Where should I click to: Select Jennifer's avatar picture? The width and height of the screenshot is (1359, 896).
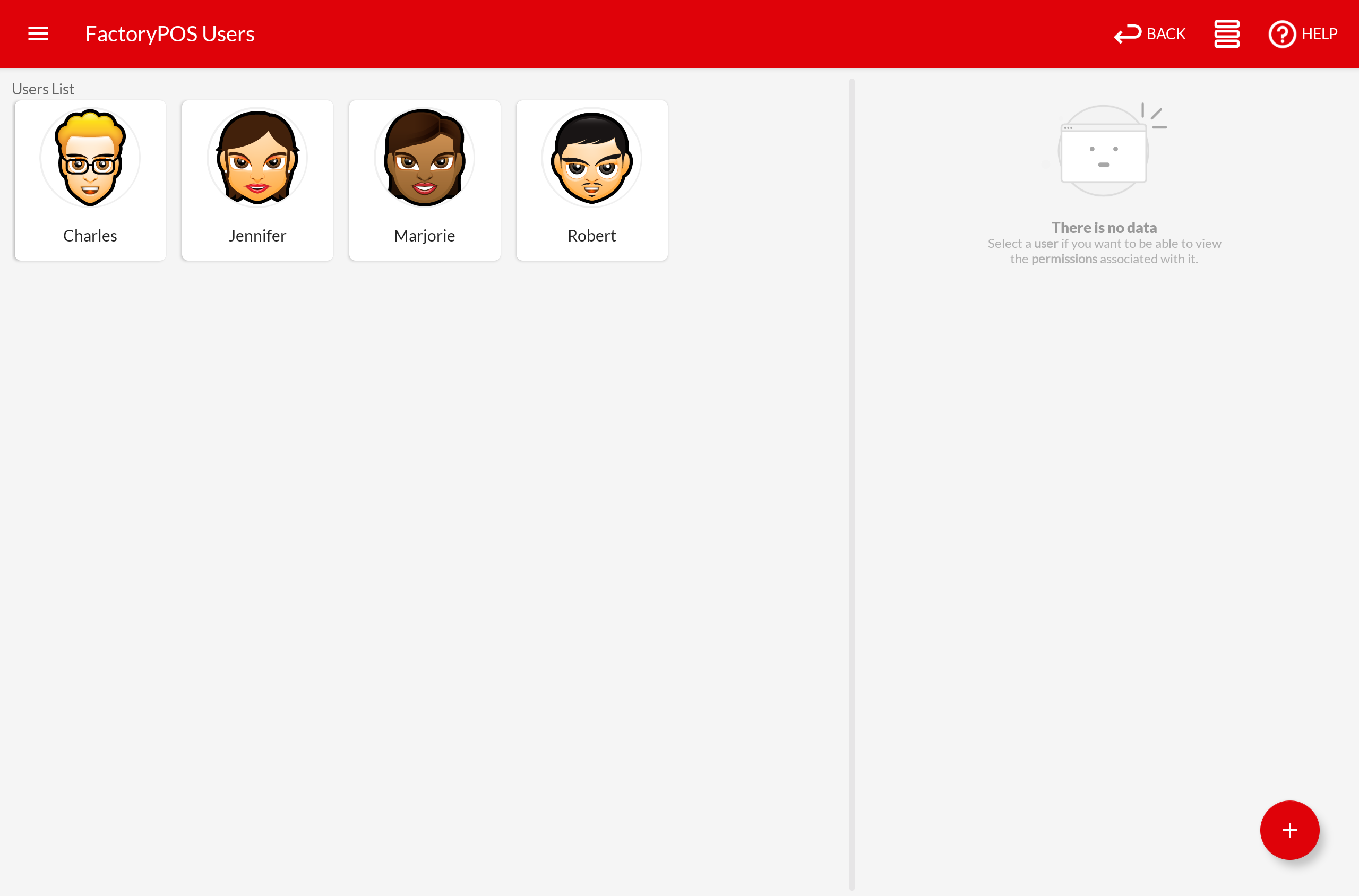[x=257, y=158]
